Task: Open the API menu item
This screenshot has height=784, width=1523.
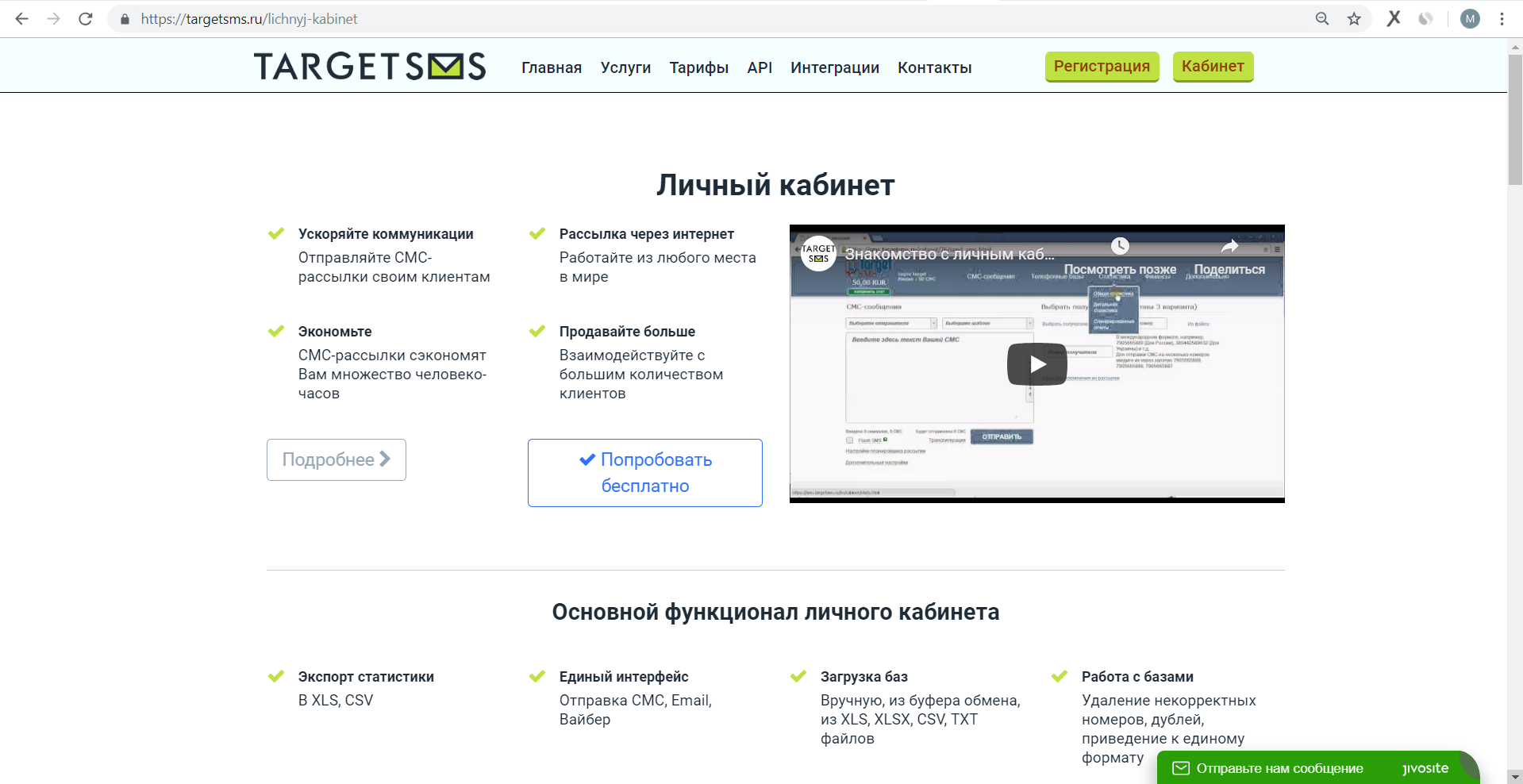Action: click(x=760, y=67)
